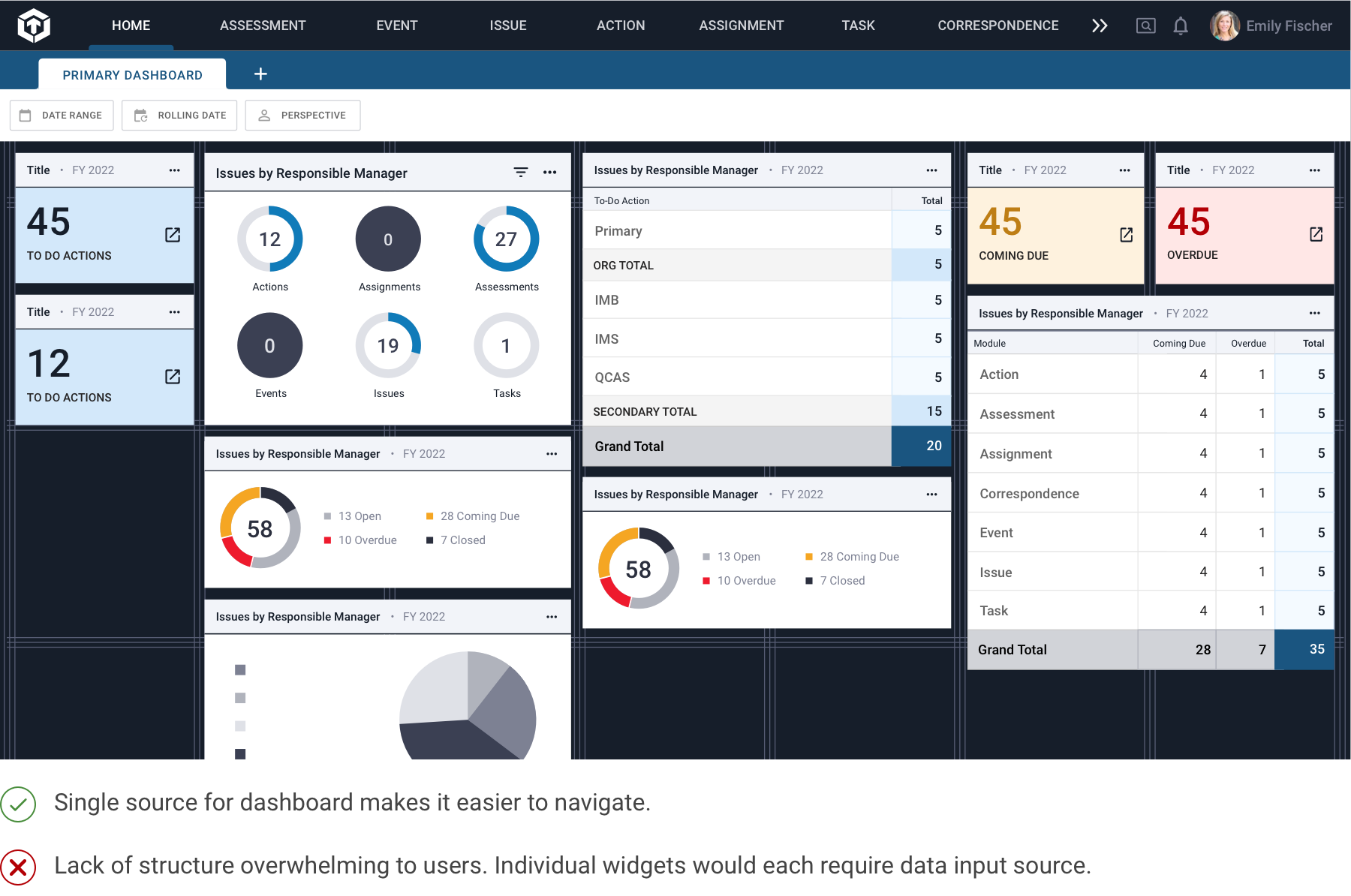Go to the ASSESSMENT section
Viewport: 1351px width, 896px height.
click(263, 26)
